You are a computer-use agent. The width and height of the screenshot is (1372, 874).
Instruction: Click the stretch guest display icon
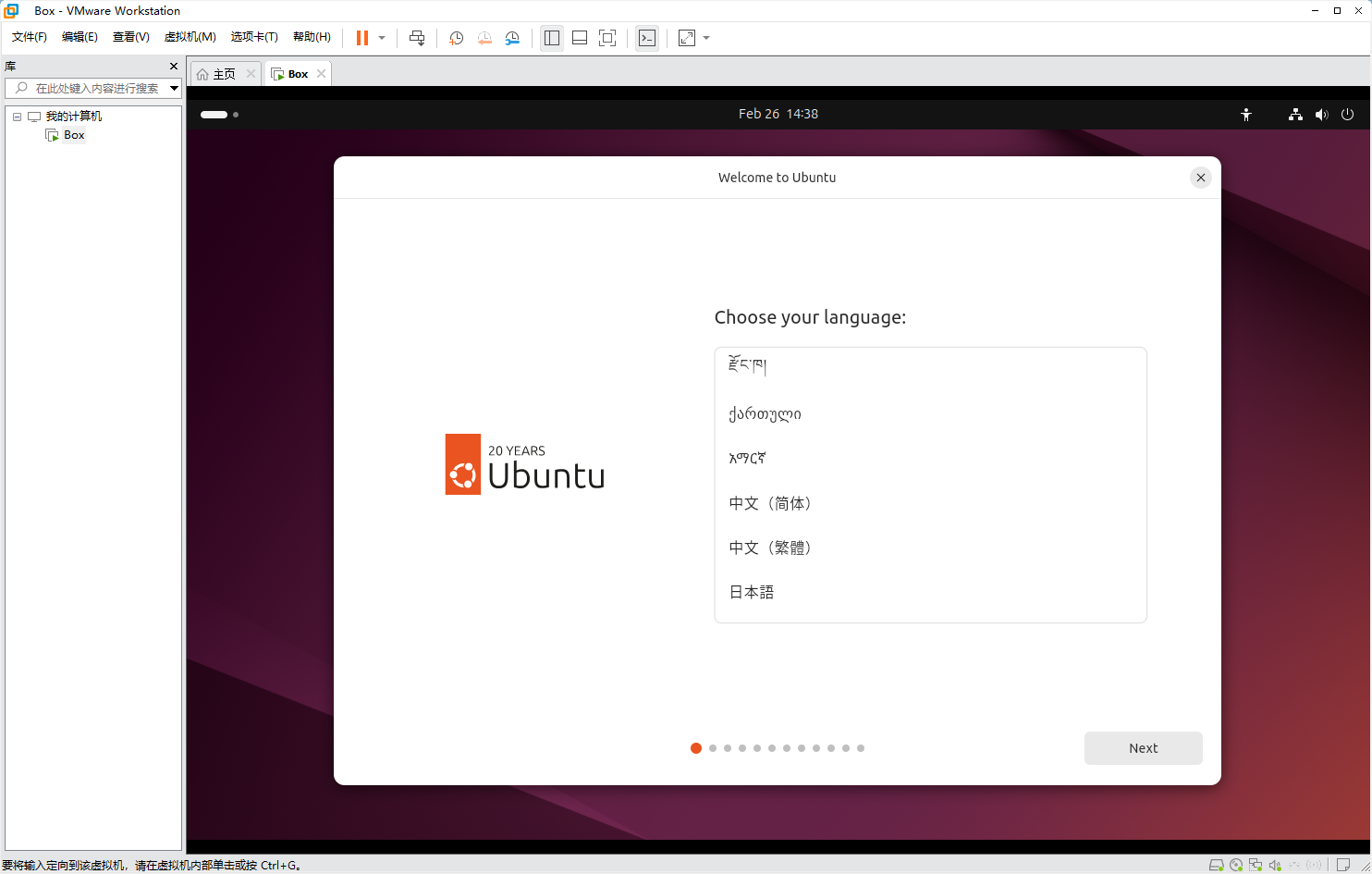(x=687, y=38)
